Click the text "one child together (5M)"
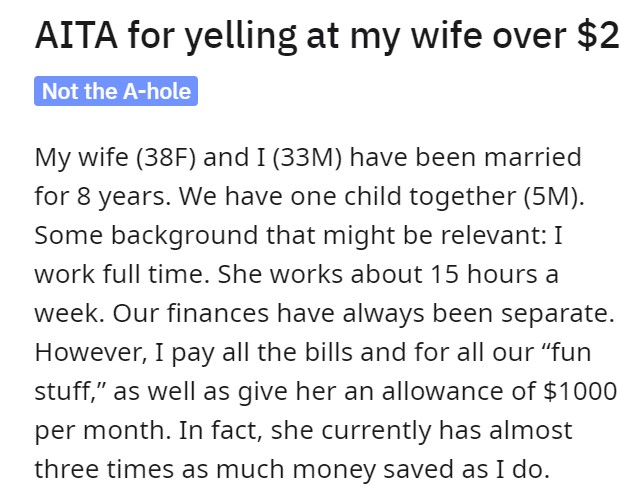The height and width of the screenshot is (494, 642). pos(435,196)
